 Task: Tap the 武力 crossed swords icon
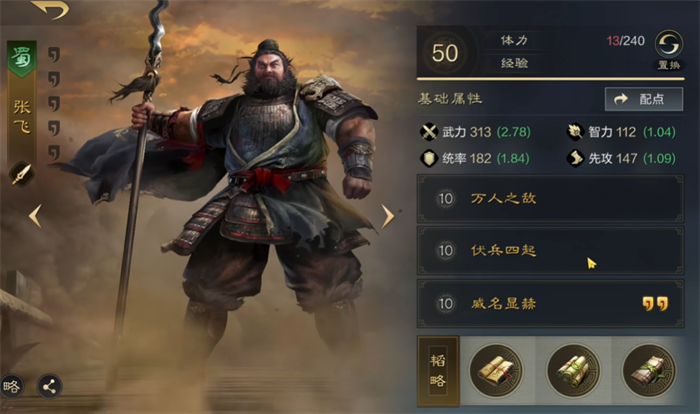point(429,132)
